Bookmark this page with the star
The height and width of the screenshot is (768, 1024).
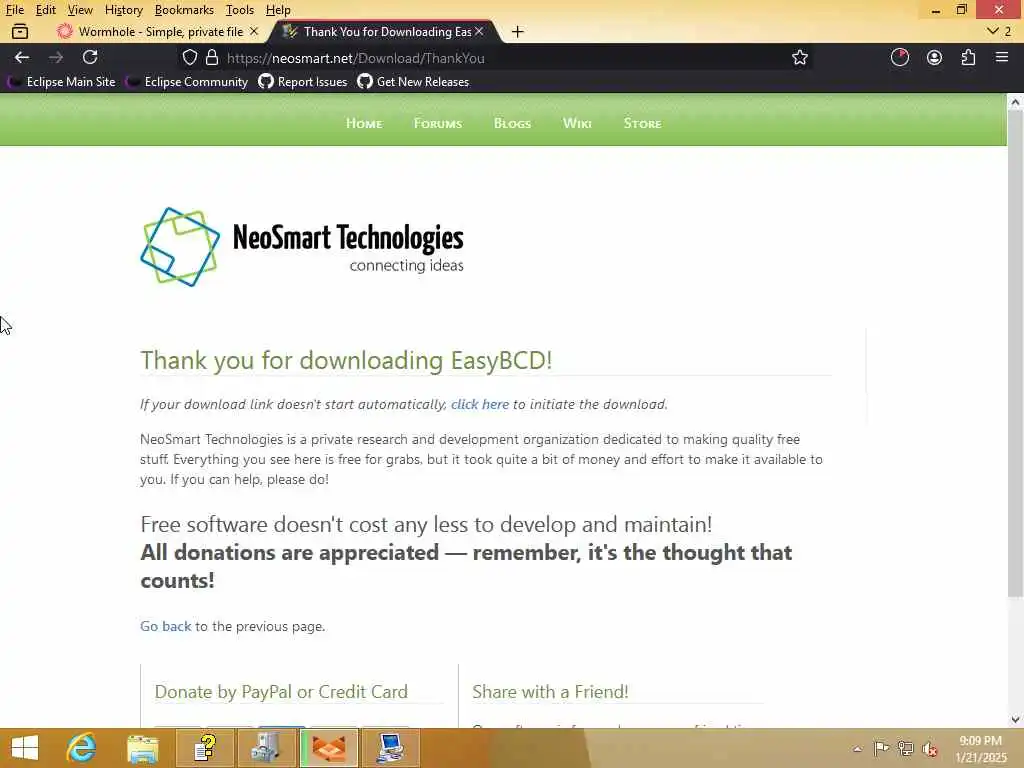tap(799, 57)
